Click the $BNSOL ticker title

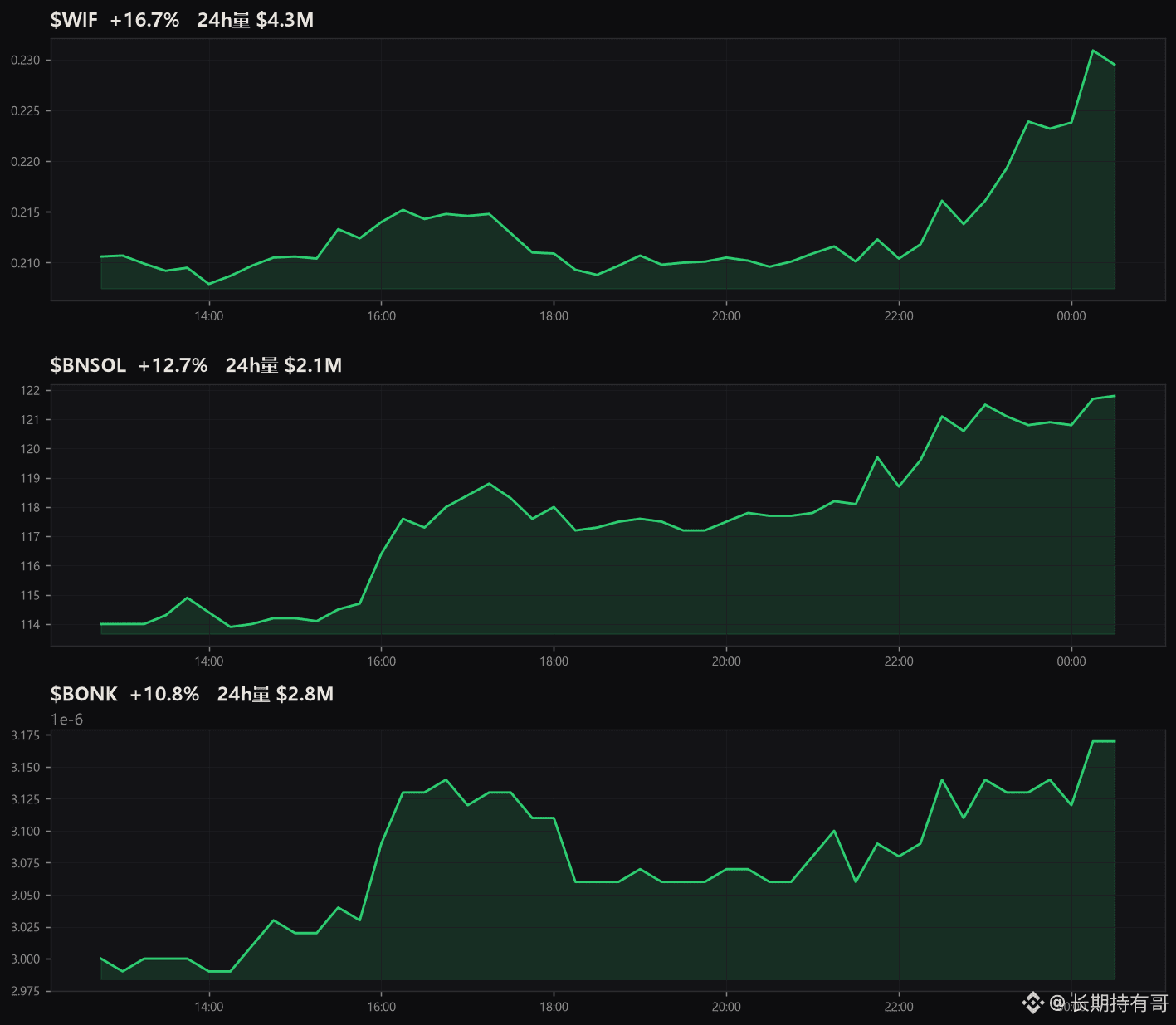88,365
